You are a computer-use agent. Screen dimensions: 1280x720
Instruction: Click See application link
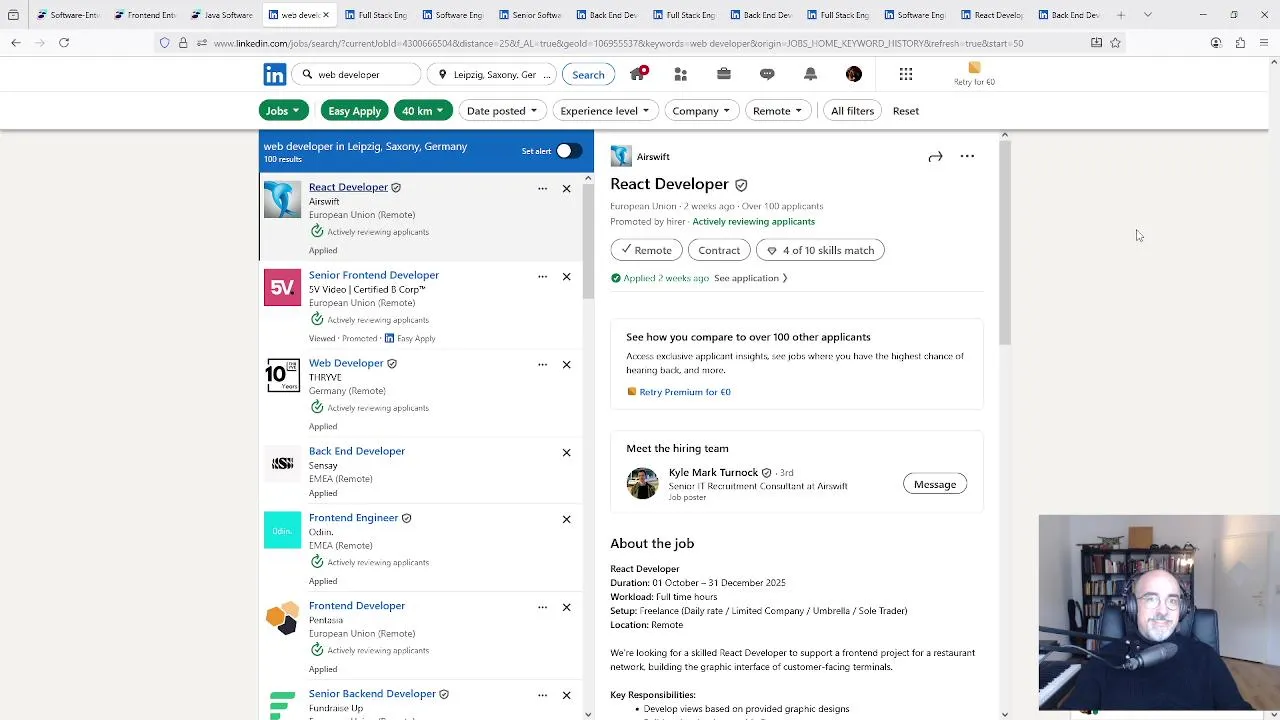tap(750, 278)
